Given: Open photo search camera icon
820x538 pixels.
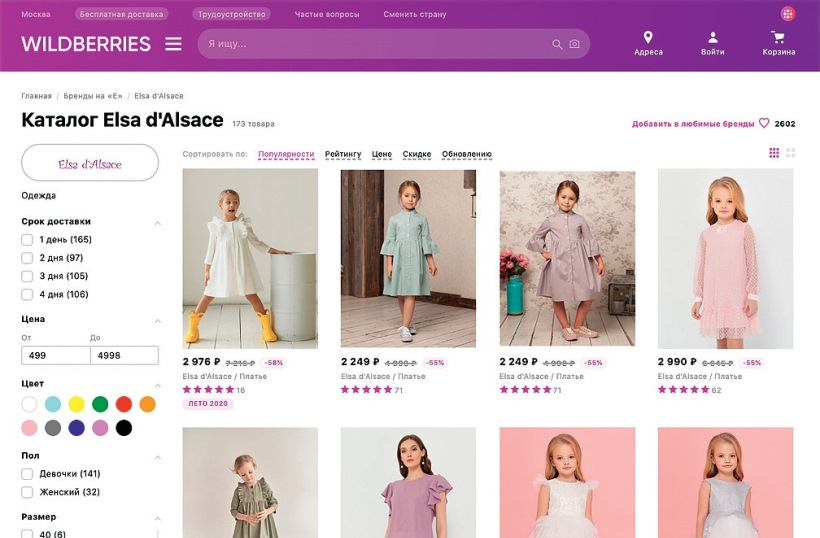Looking at the screenshot, I should pos(574,44).
